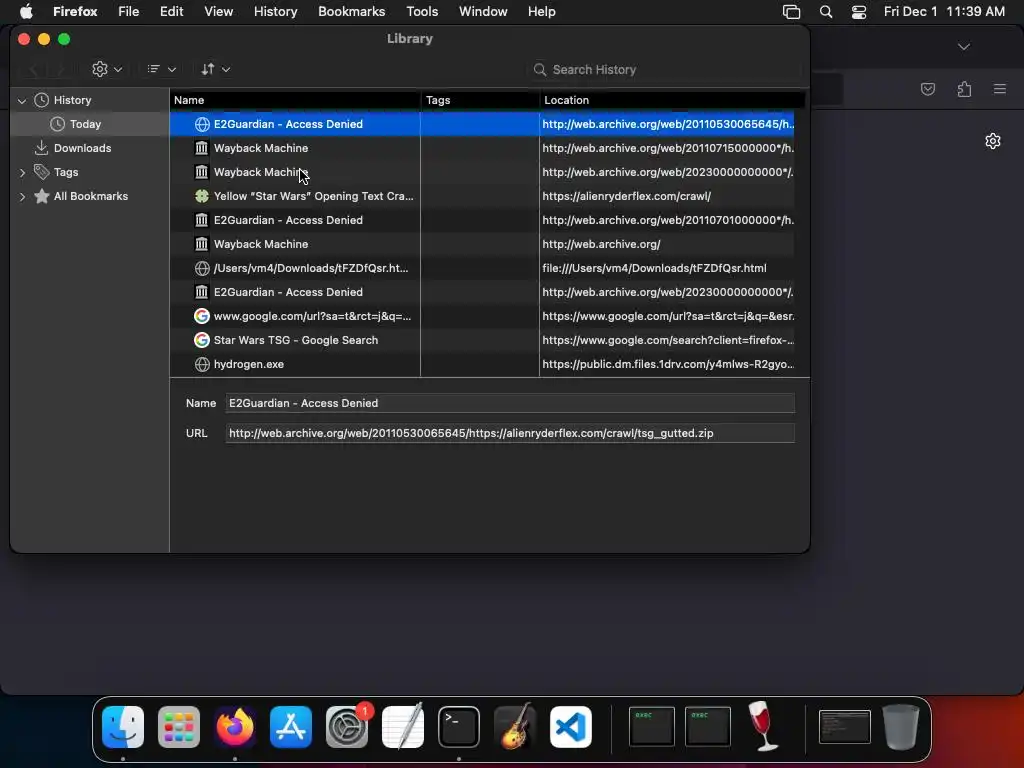Click the green favicon of Star Wars crawl row
Screen dimensions: 1024x768
[x=202, y=196]
